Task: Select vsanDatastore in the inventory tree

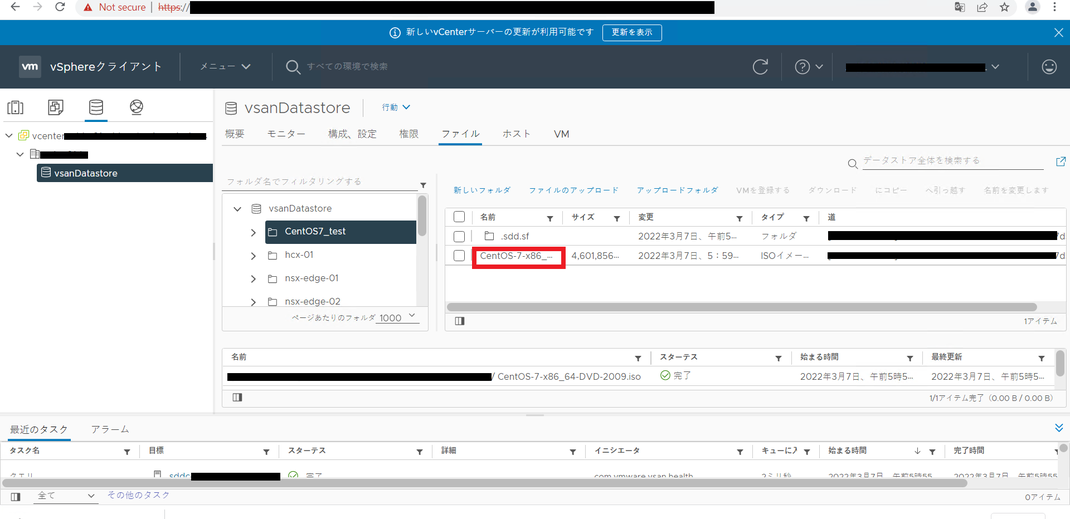Action: (125, 173)
